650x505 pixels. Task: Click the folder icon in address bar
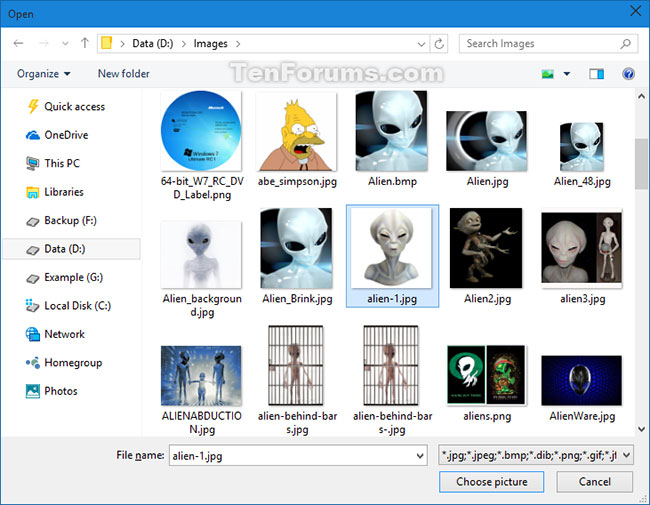coord(107,43)
